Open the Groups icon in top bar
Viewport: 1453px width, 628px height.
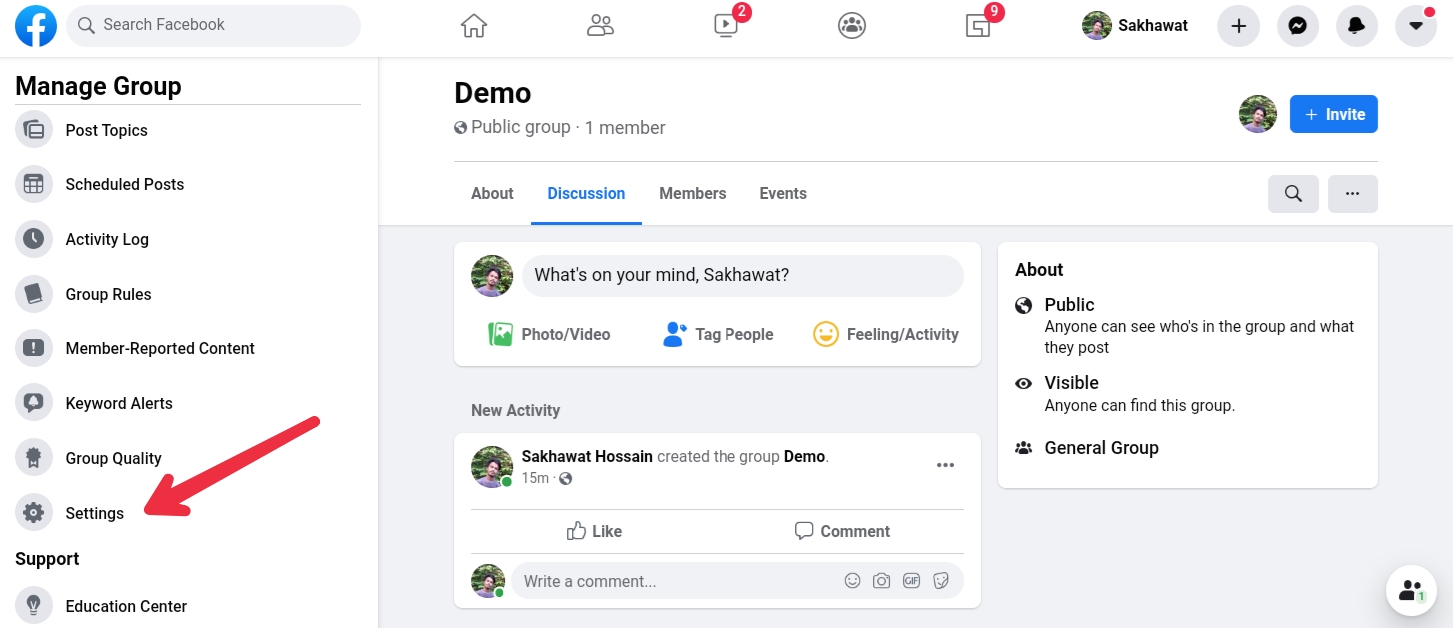[852, 26]
